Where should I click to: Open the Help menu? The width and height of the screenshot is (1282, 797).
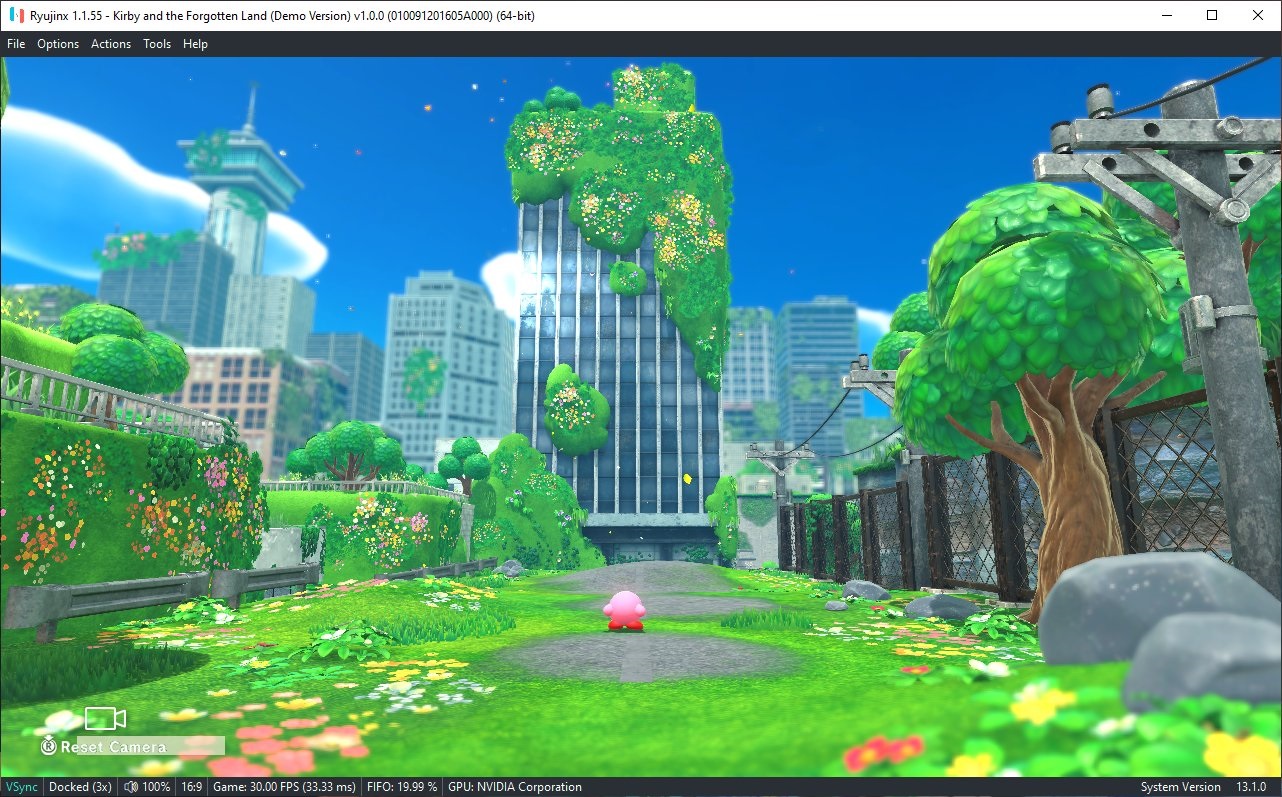point(195,44)
